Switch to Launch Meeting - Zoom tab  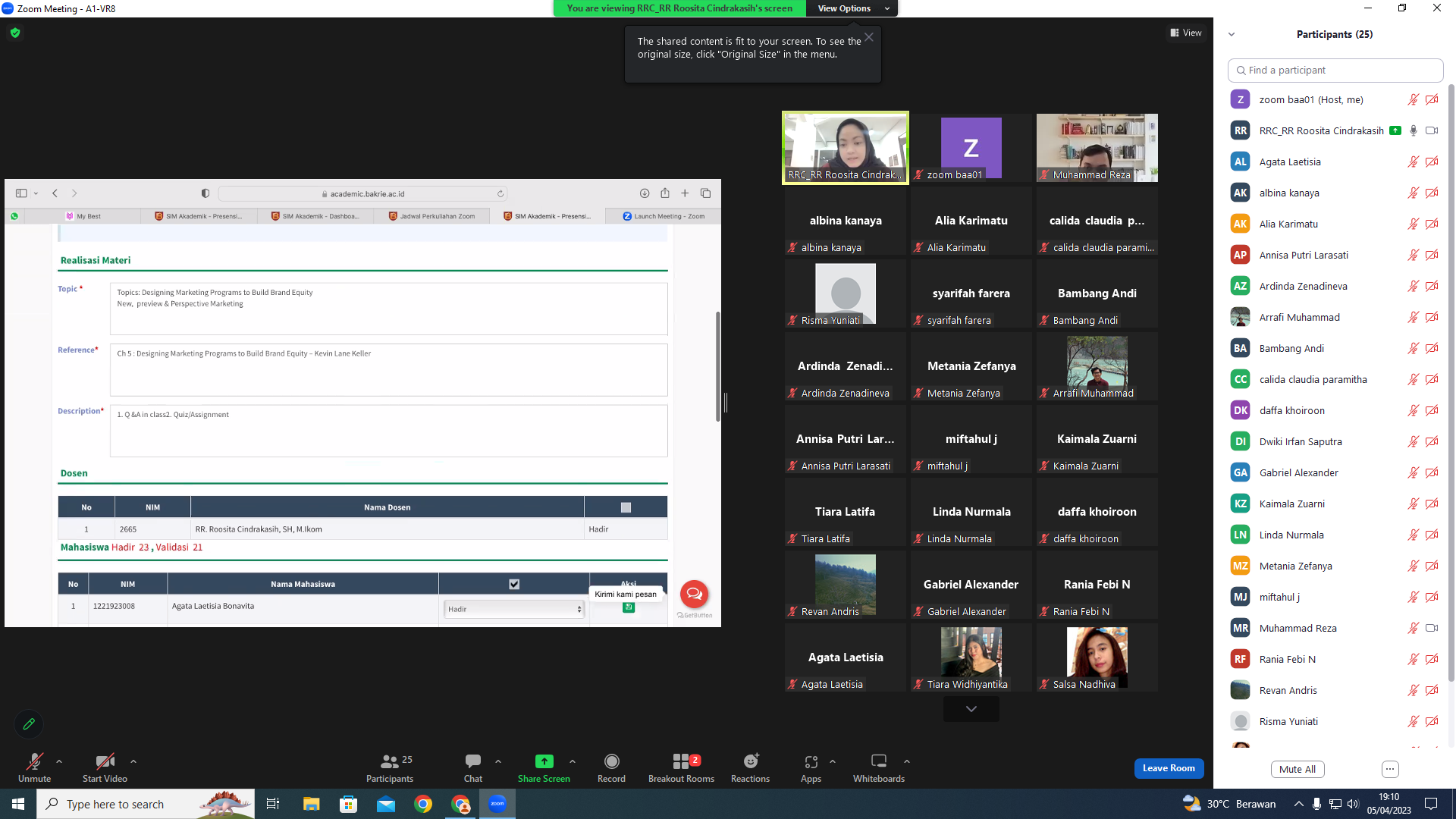(664, 216)
